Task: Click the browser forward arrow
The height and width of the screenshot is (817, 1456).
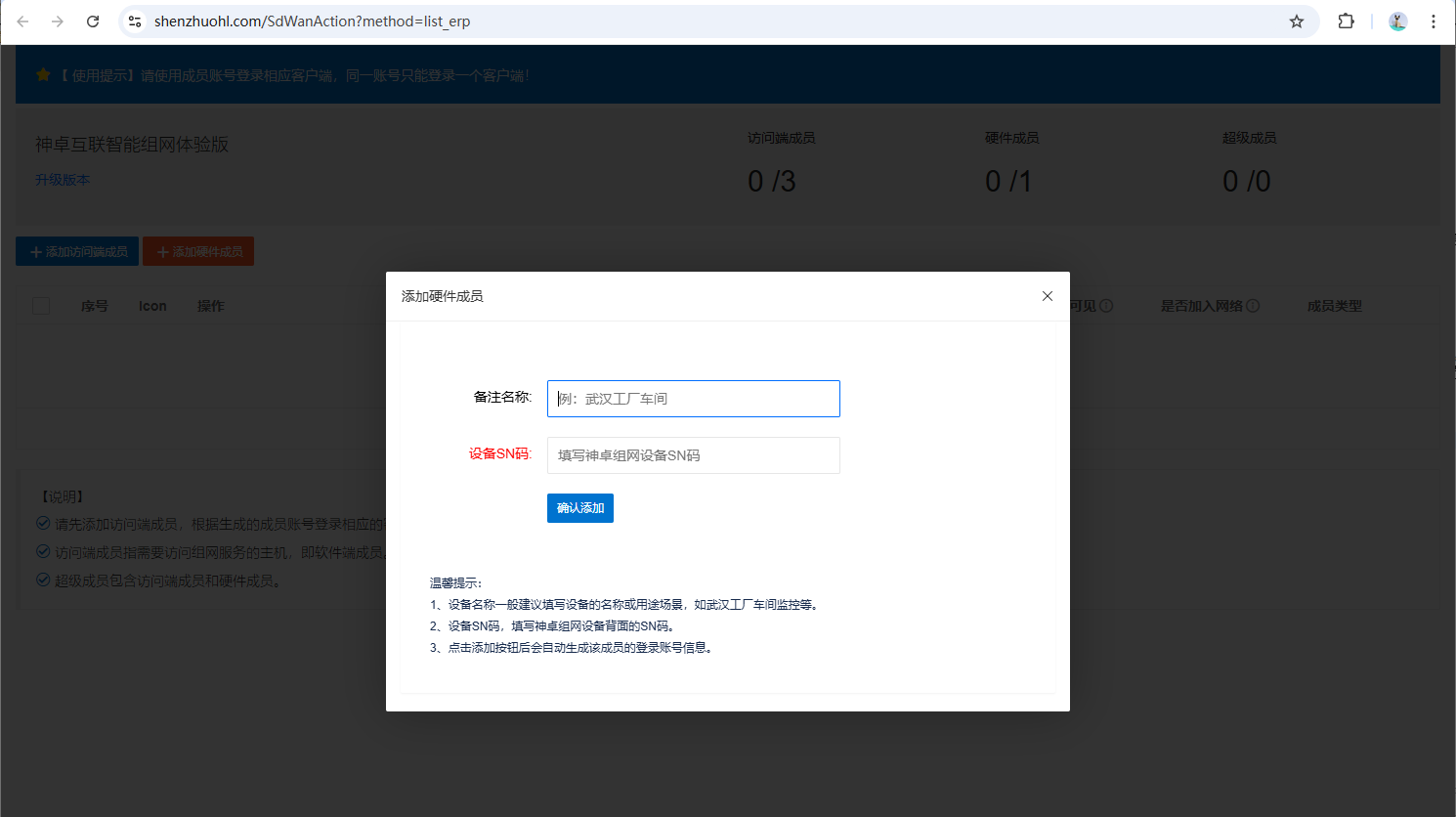Action: pos(58,21)
